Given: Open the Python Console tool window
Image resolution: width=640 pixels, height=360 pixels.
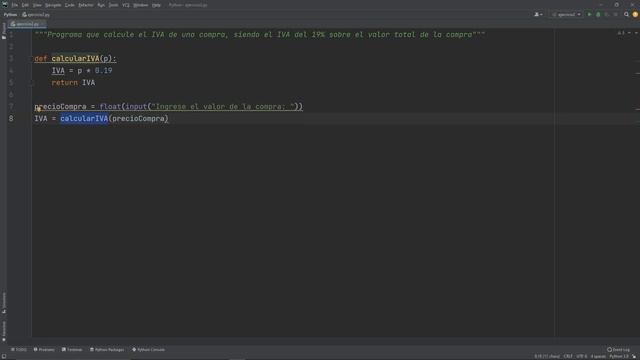Looking at the screenshot, I should pyautogui.click(x=149, y=350).
